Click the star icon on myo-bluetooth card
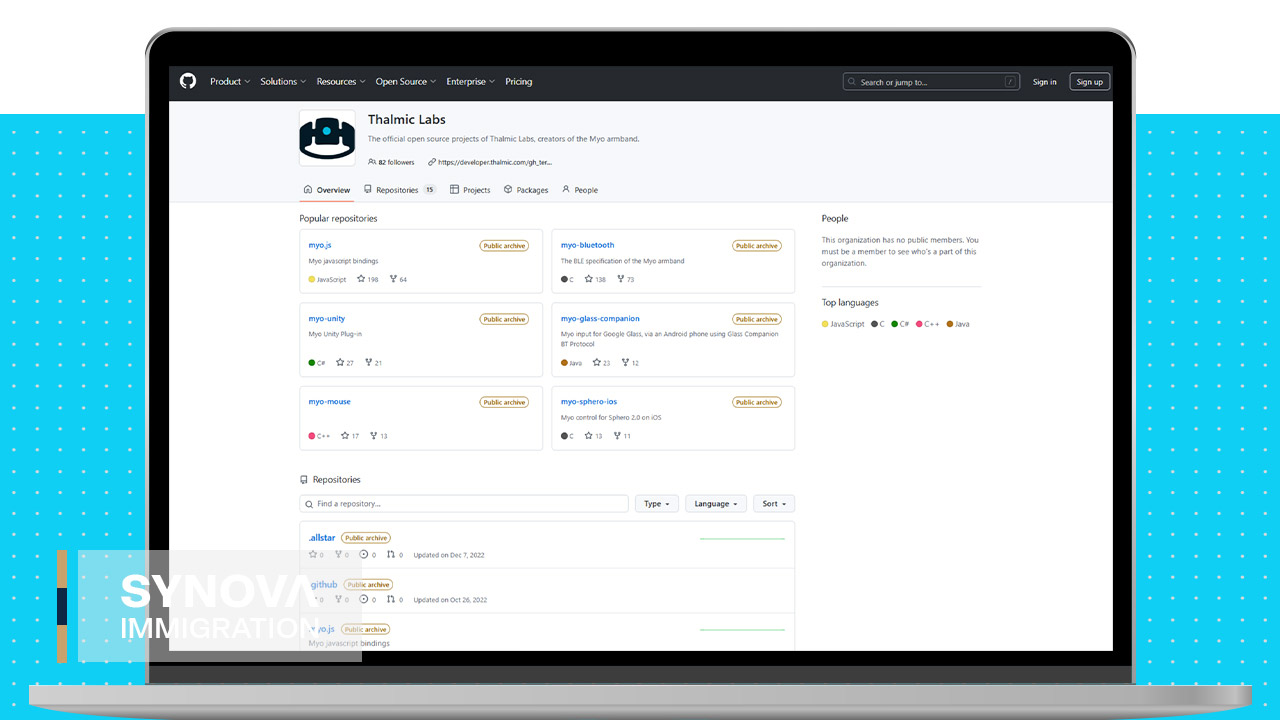 click(x=589, y=279)
